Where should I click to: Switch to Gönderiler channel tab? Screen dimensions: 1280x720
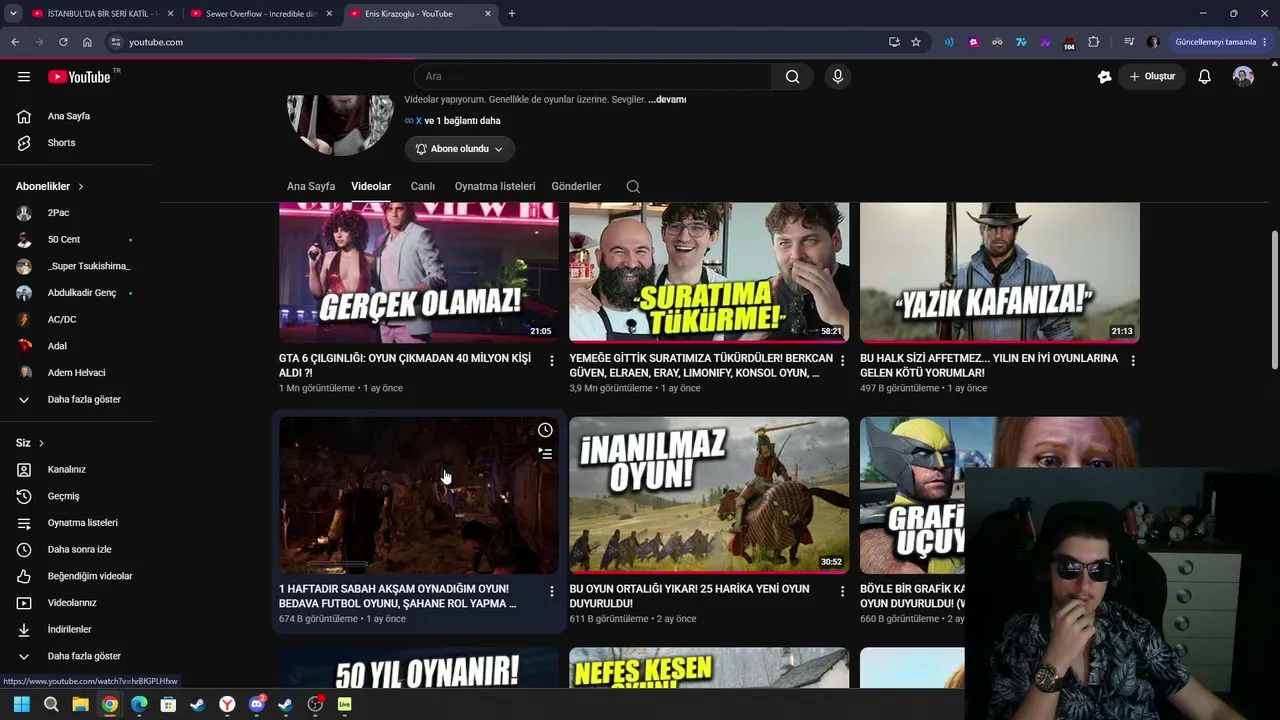tap(576, 187)
